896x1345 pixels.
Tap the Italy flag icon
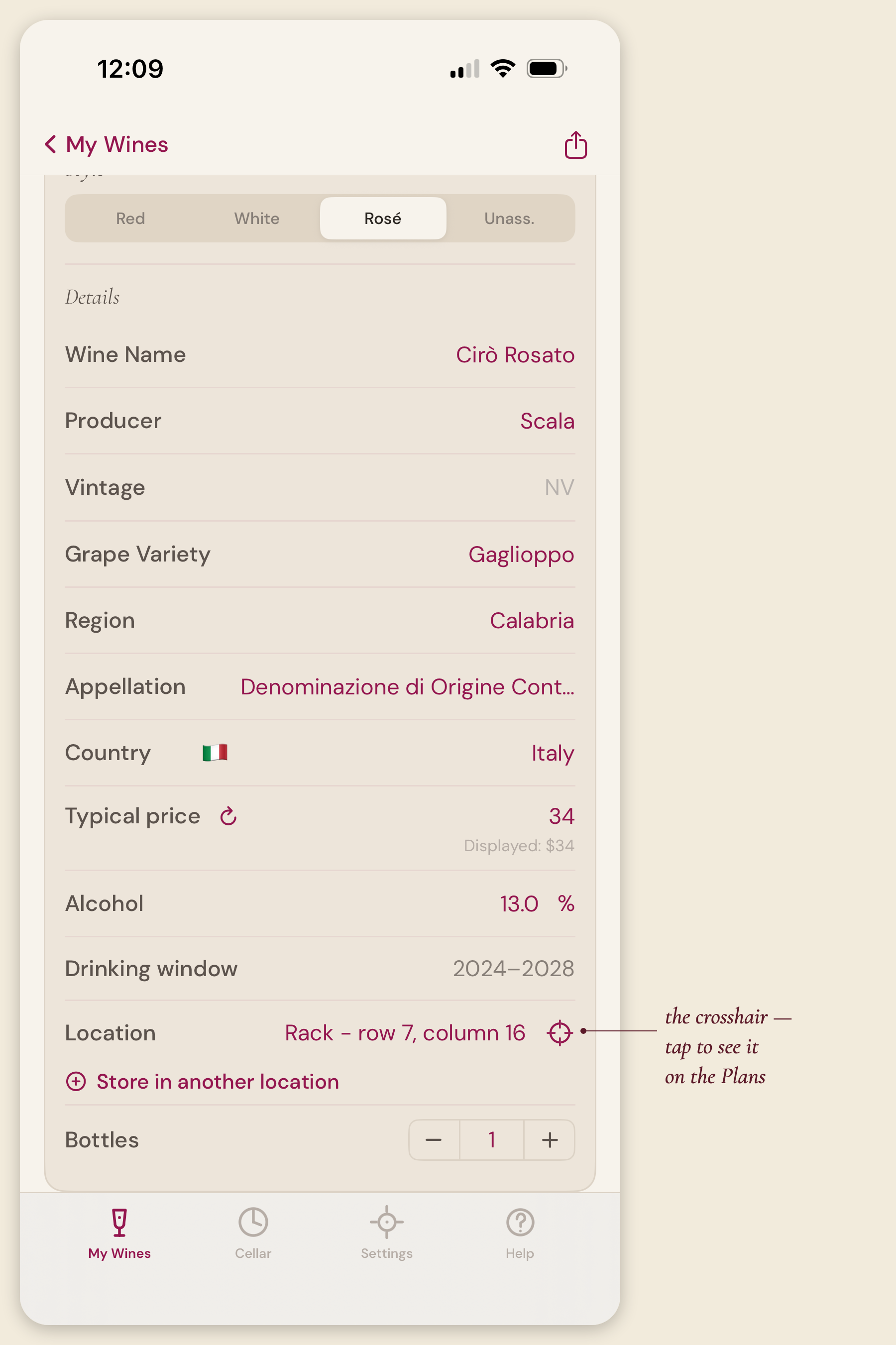(x=215, y=753)
